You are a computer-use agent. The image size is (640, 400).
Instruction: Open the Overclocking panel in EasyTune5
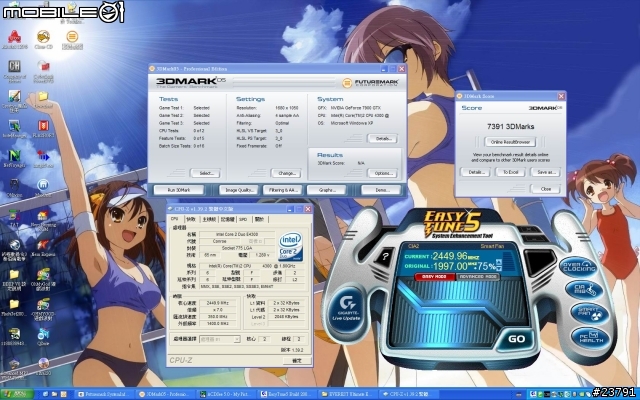point(578,267)
